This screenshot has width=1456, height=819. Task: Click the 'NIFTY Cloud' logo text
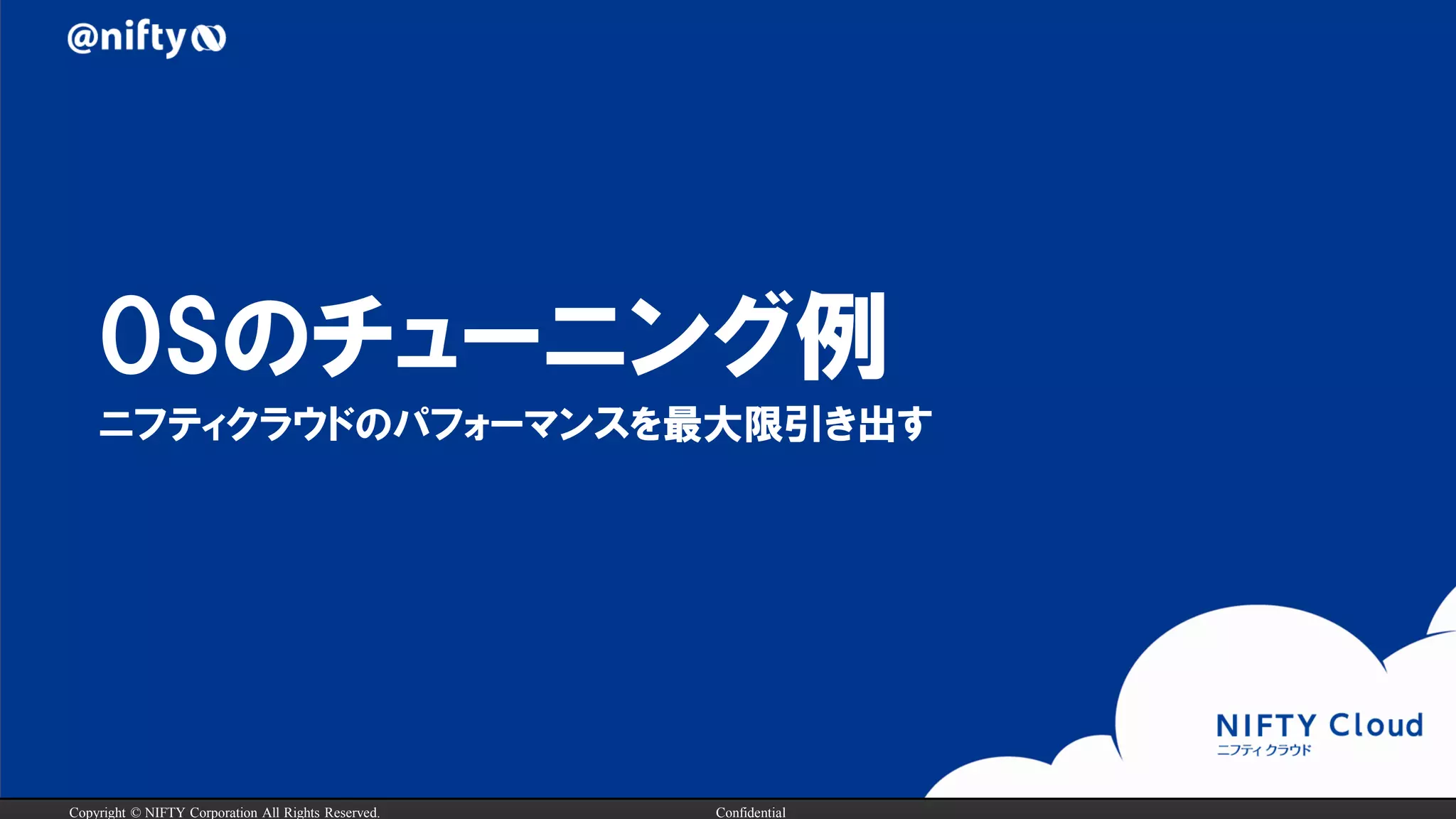coord(1319,726)
